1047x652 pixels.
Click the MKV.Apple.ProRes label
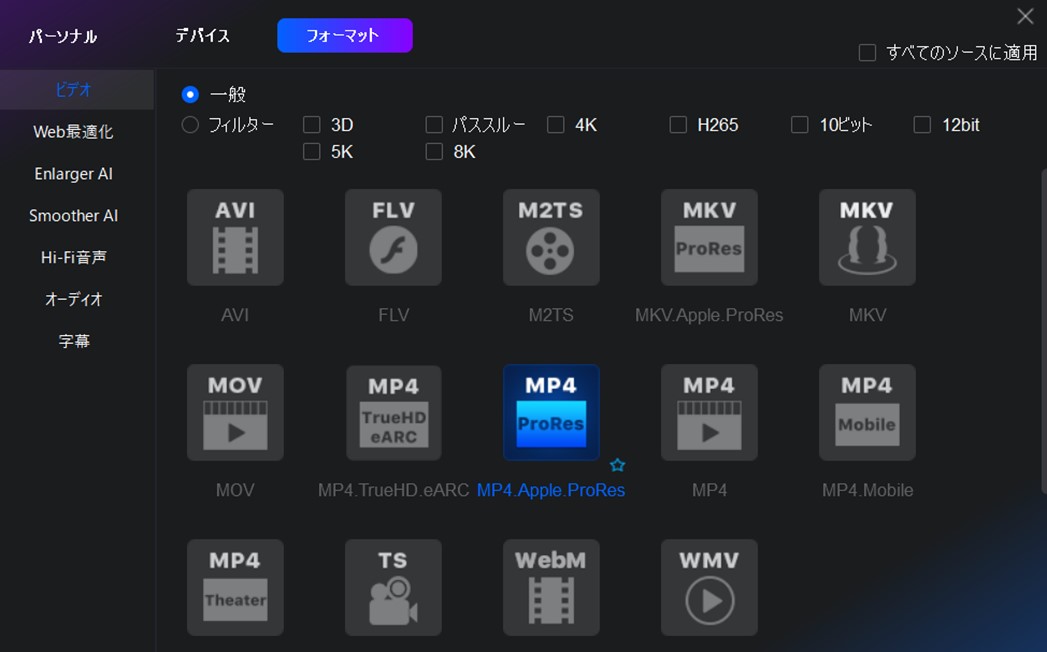click(709, 315)
